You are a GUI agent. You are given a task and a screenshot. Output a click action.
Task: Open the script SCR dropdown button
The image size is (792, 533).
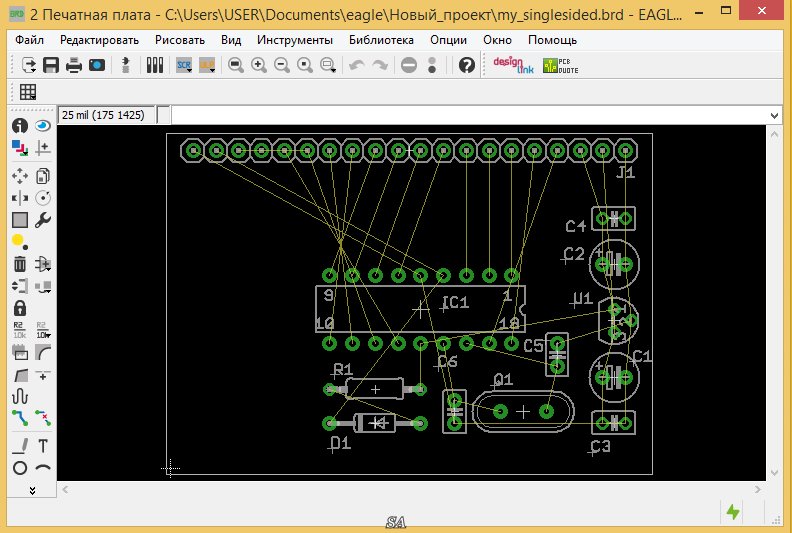[x=185, y=65]
